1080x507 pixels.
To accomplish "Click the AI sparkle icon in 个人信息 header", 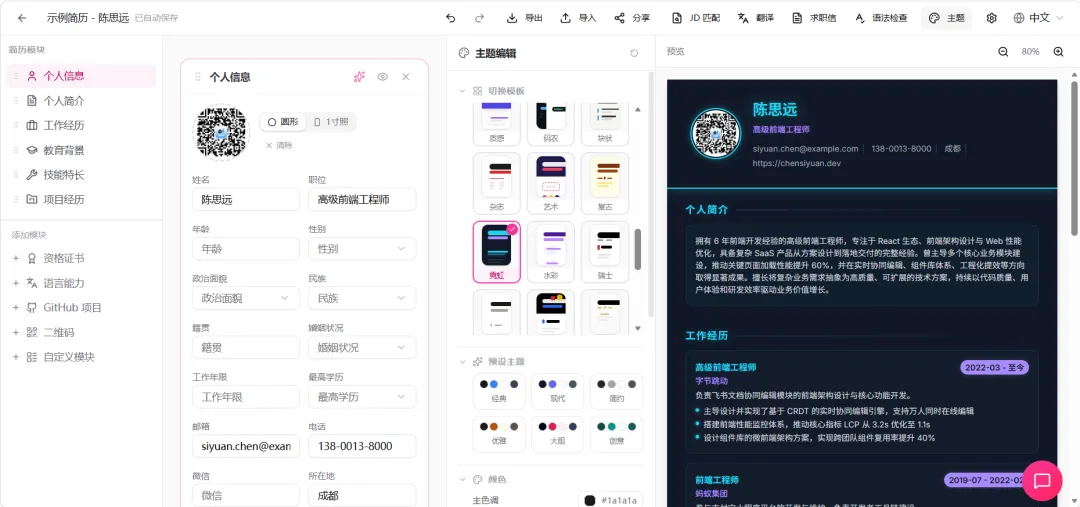I will tap(359, 76).
